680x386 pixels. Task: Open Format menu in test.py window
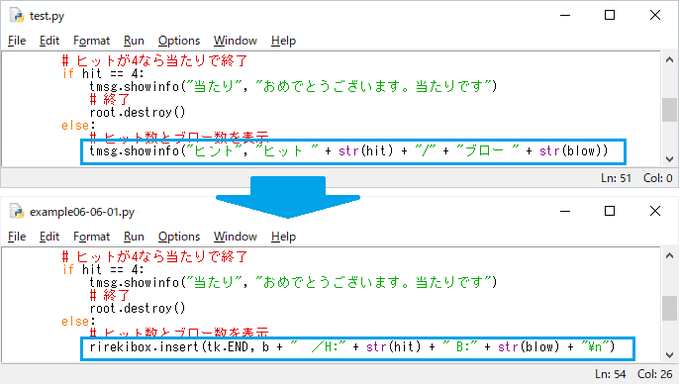(92, 41)
